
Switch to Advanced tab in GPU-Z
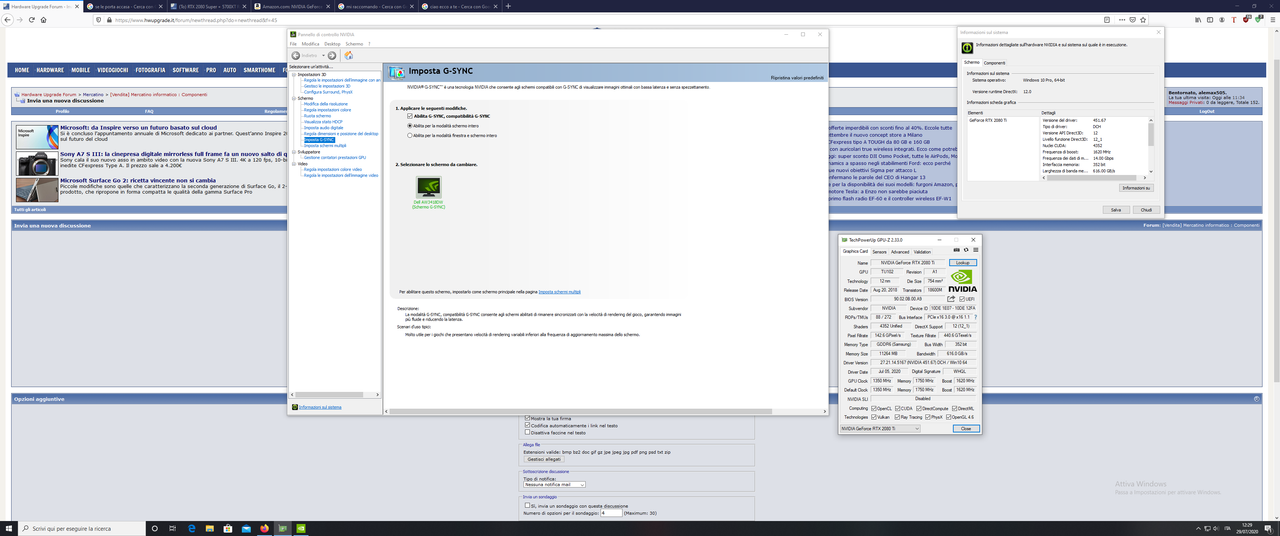pyautogui.click(x=900, y=252)
